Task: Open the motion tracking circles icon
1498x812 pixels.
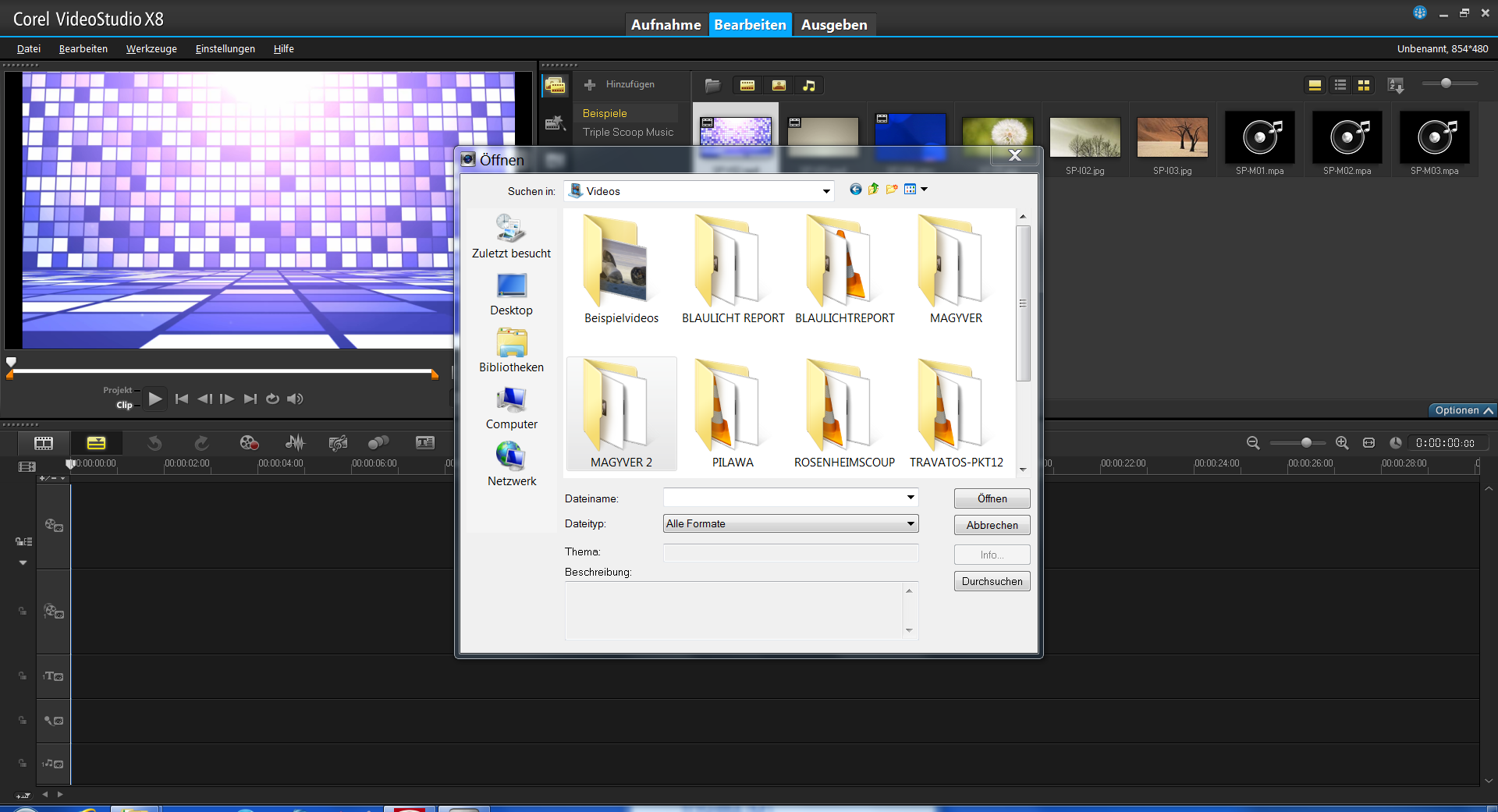Action: pos(378,443)
